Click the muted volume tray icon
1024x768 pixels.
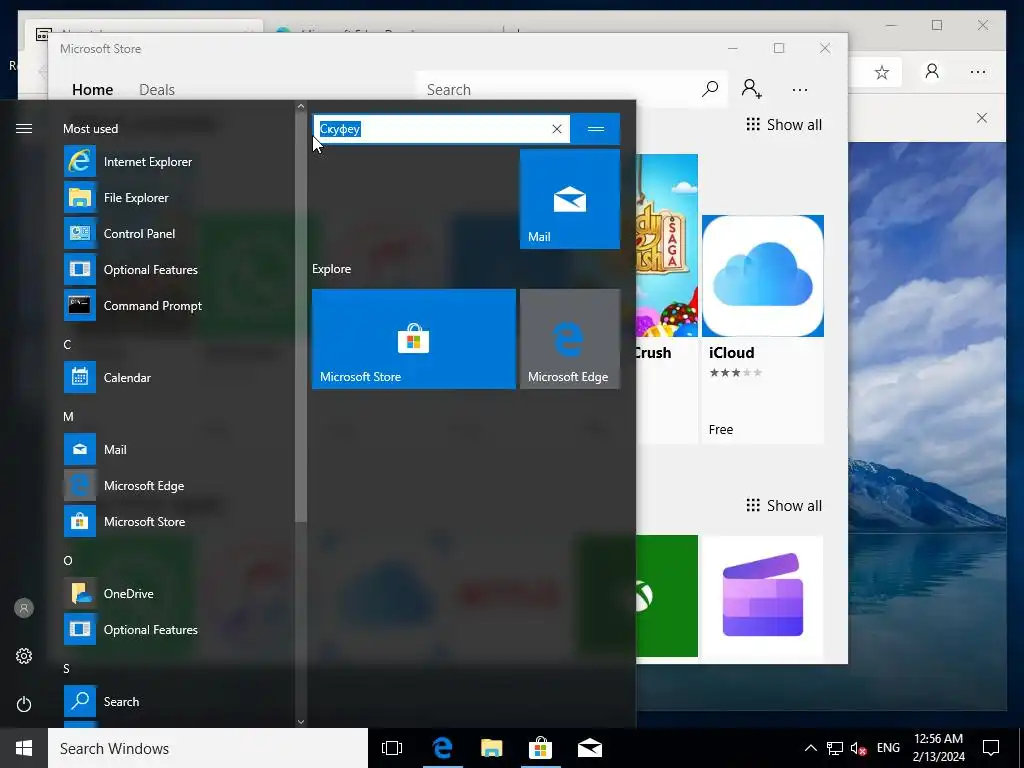[858, 748]
